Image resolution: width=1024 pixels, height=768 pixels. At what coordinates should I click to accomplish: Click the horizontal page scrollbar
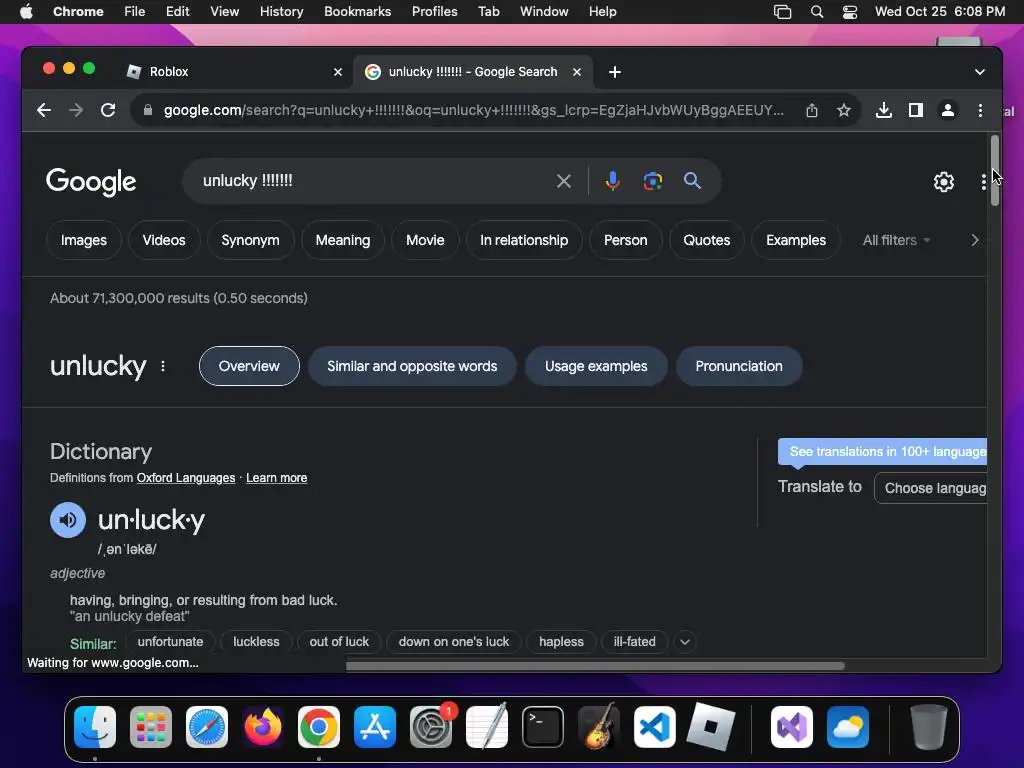(x=595, y=666)
